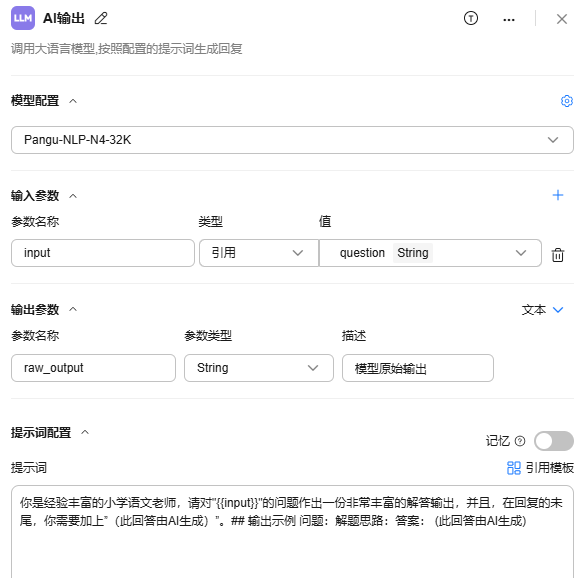Toggle the 记忆 memory switch
This screenshot has width=578, height=578.
(x=554, y=441)
